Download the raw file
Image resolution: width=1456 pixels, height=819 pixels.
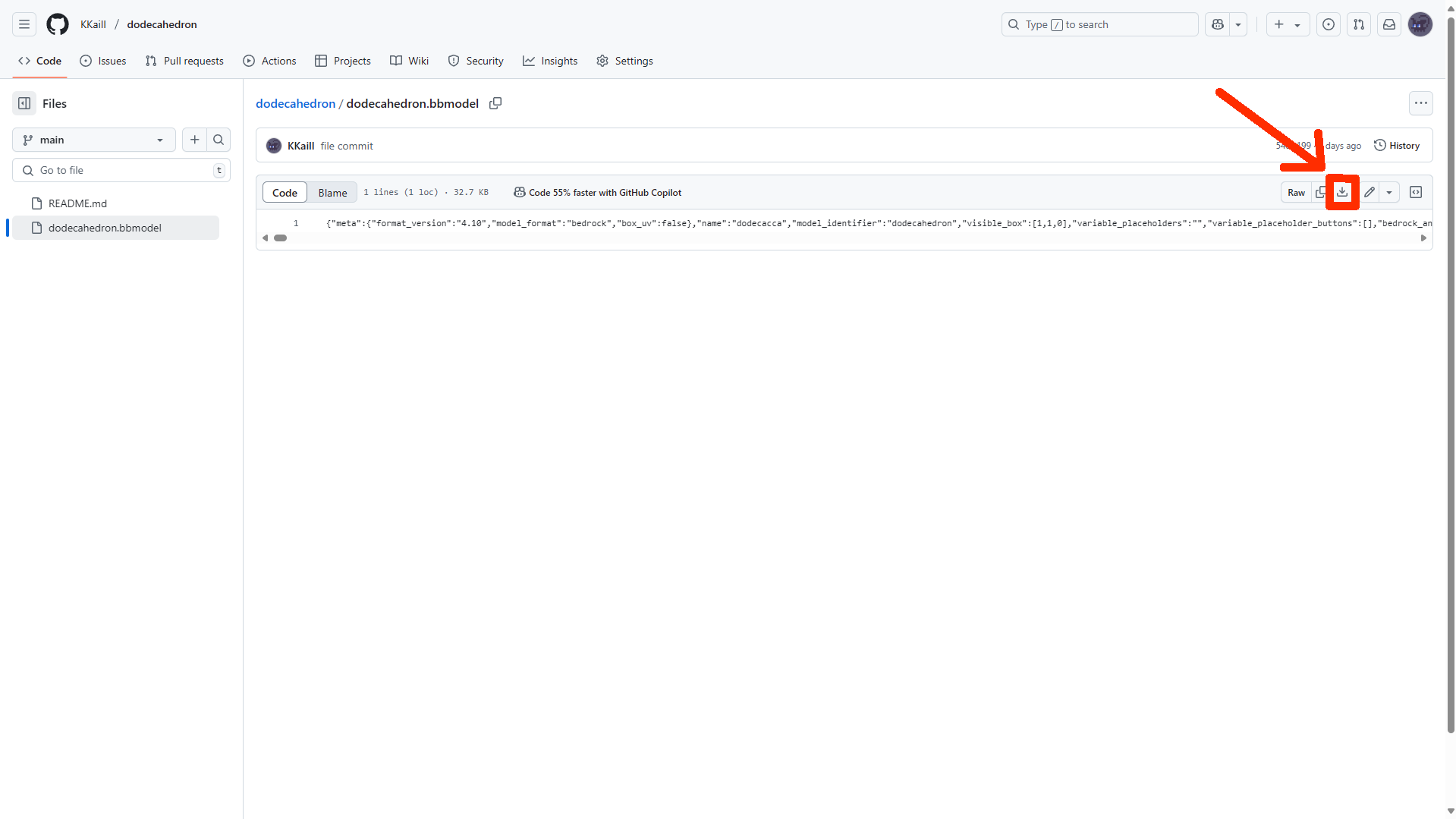[1342, 192]
